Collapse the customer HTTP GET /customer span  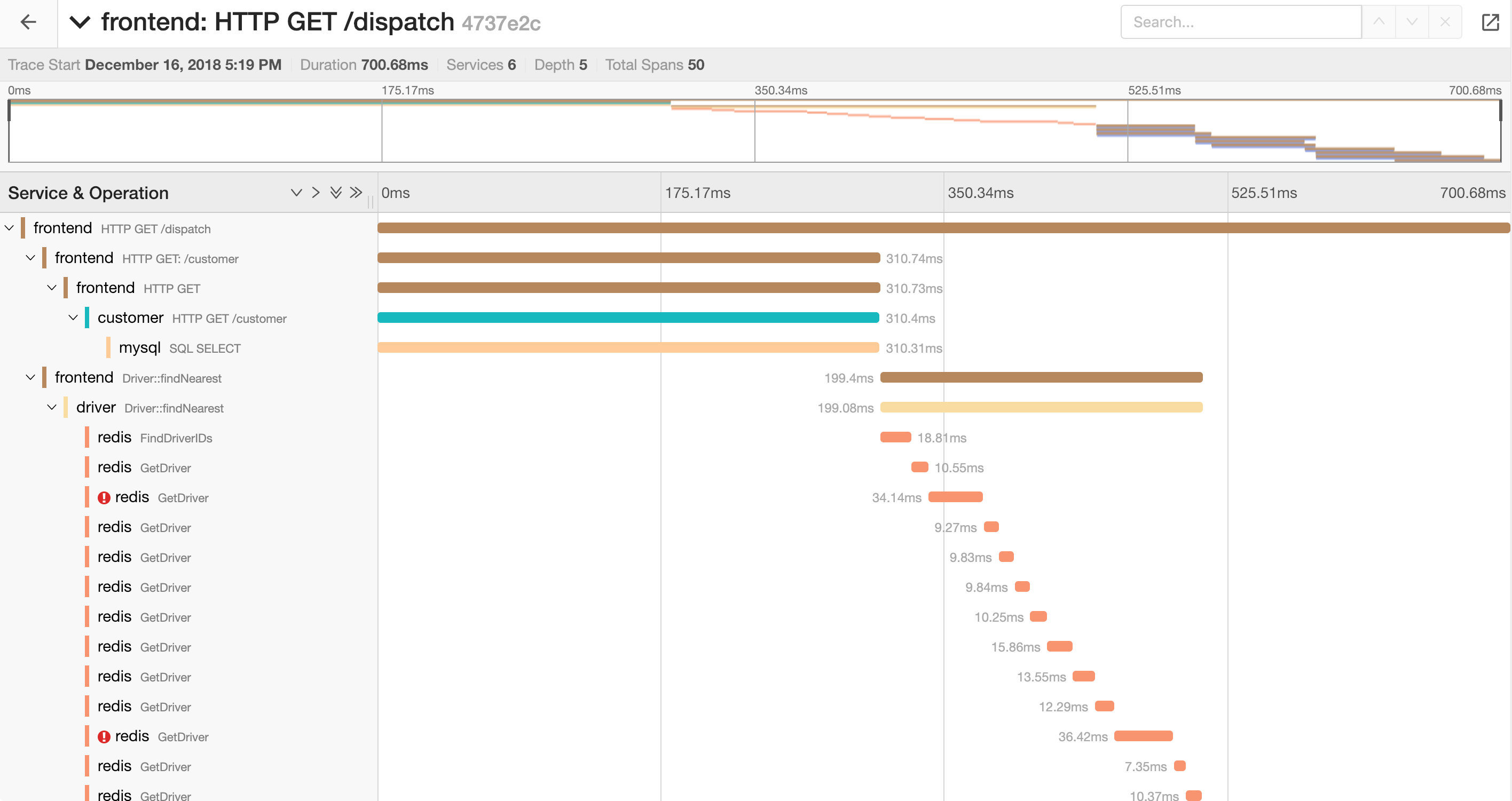[73, 318]
